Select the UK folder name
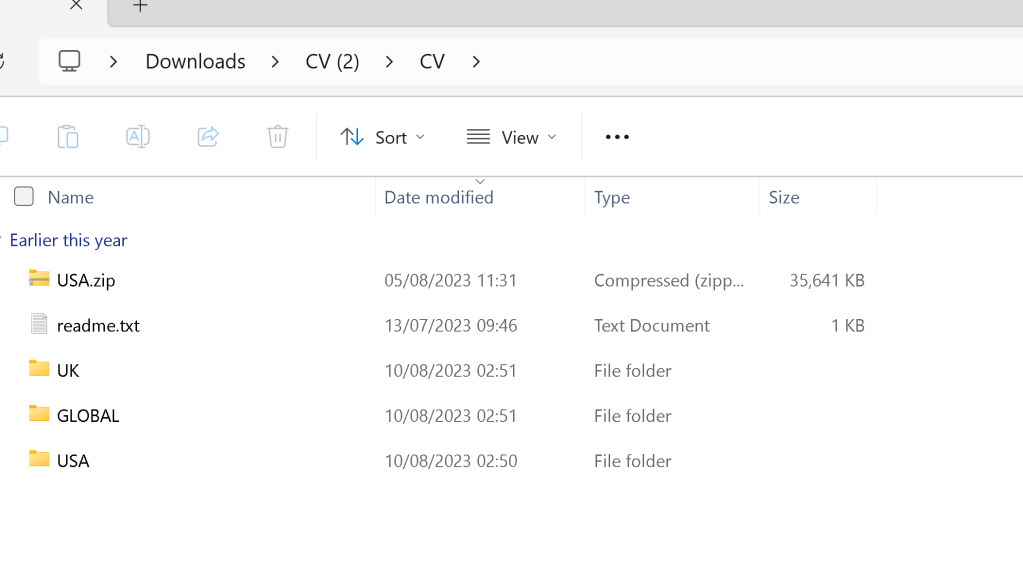The image size is (1023, 572). 68,370
